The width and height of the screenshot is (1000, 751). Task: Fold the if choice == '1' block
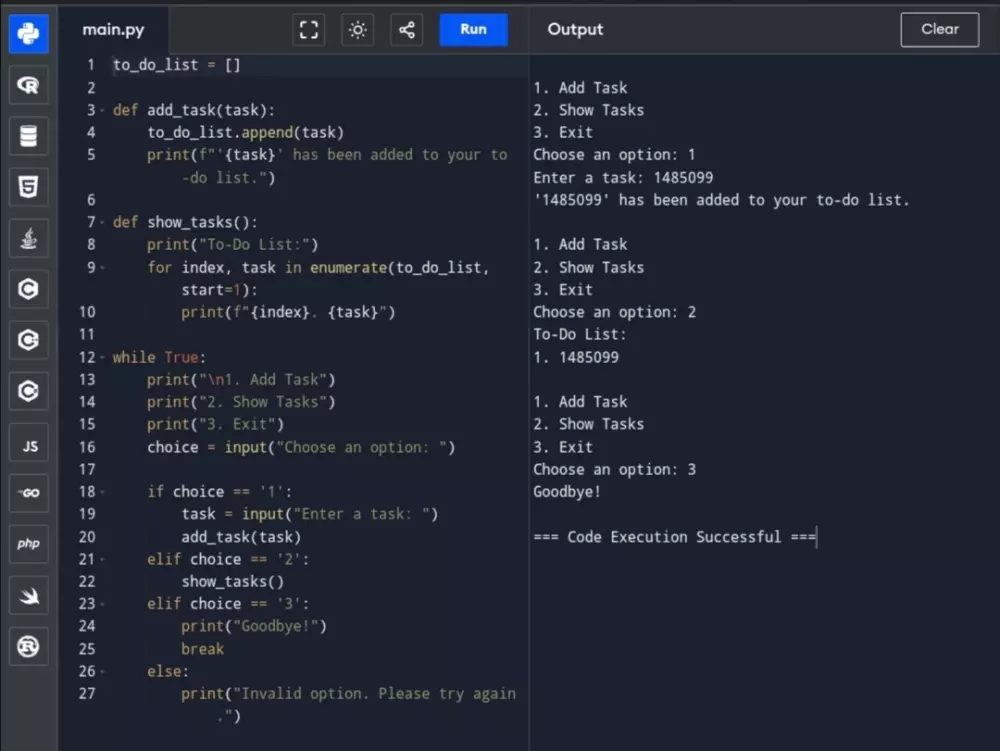102,492
